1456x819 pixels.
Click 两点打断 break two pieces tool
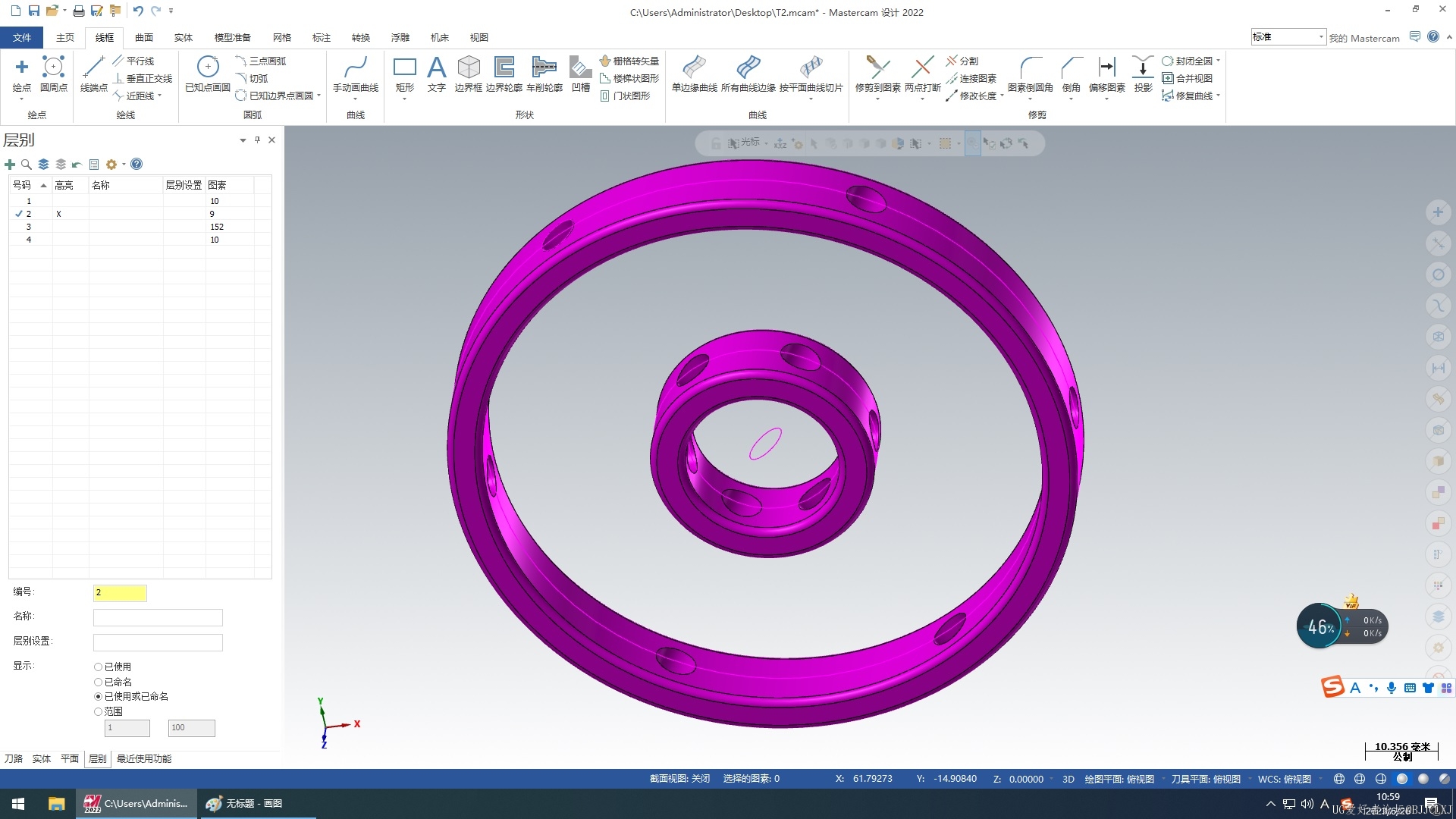pos(922,74)
